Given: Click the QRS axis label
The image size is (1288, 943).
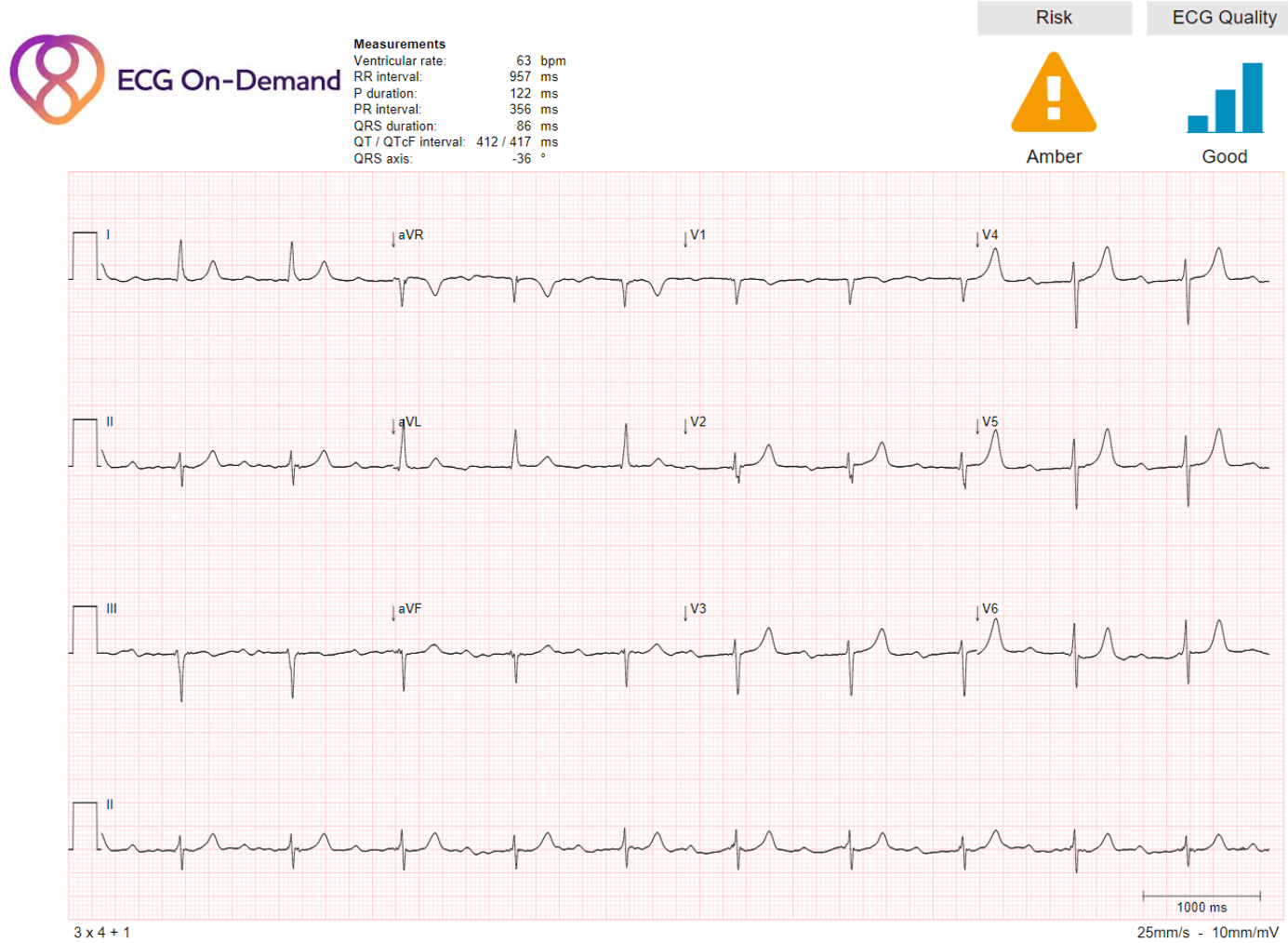Looking at the screenshot, I should (x=382, y=159).
